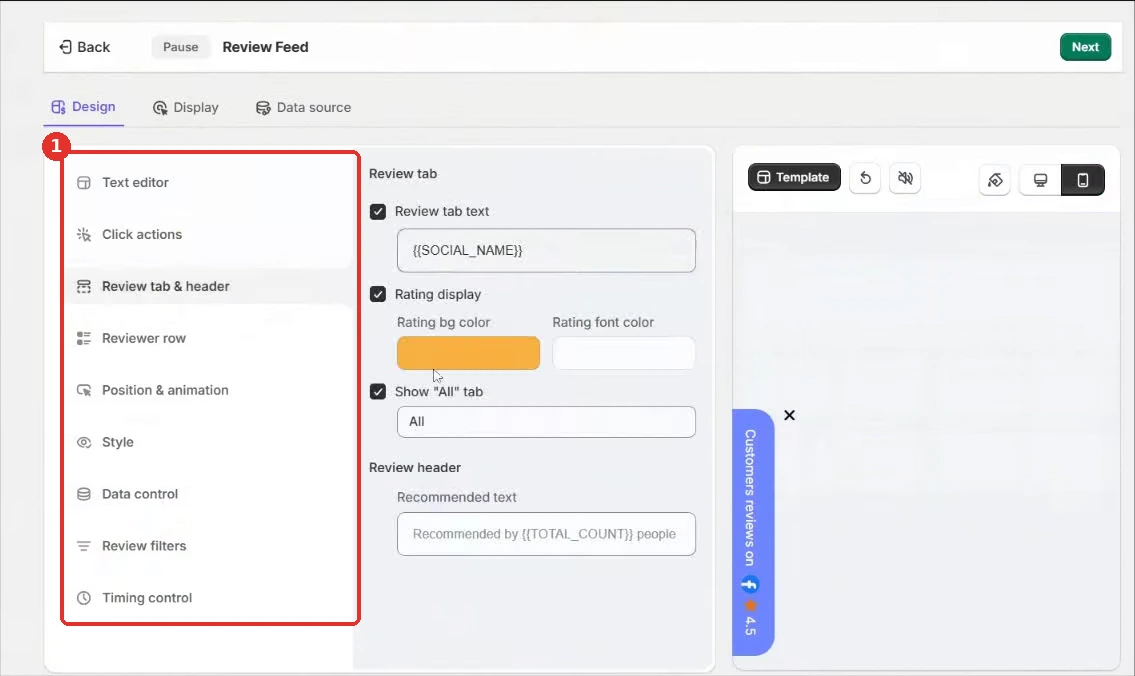This screenshot has width=1135, height=676.
Task: Click the reset undo arrow icon
Action: point(865,178)
